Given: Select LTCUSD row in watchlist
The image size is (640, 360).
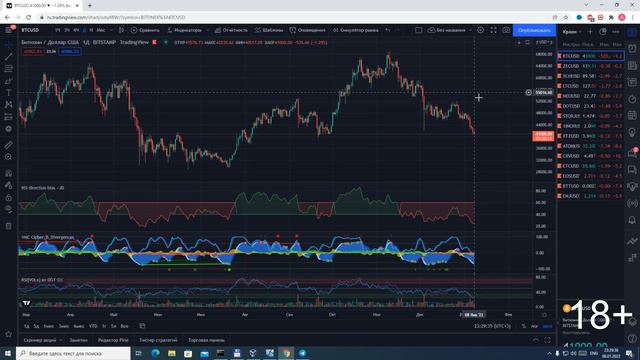Looking at the screenshot, I should pyautogui.click(x=590, y=86).
